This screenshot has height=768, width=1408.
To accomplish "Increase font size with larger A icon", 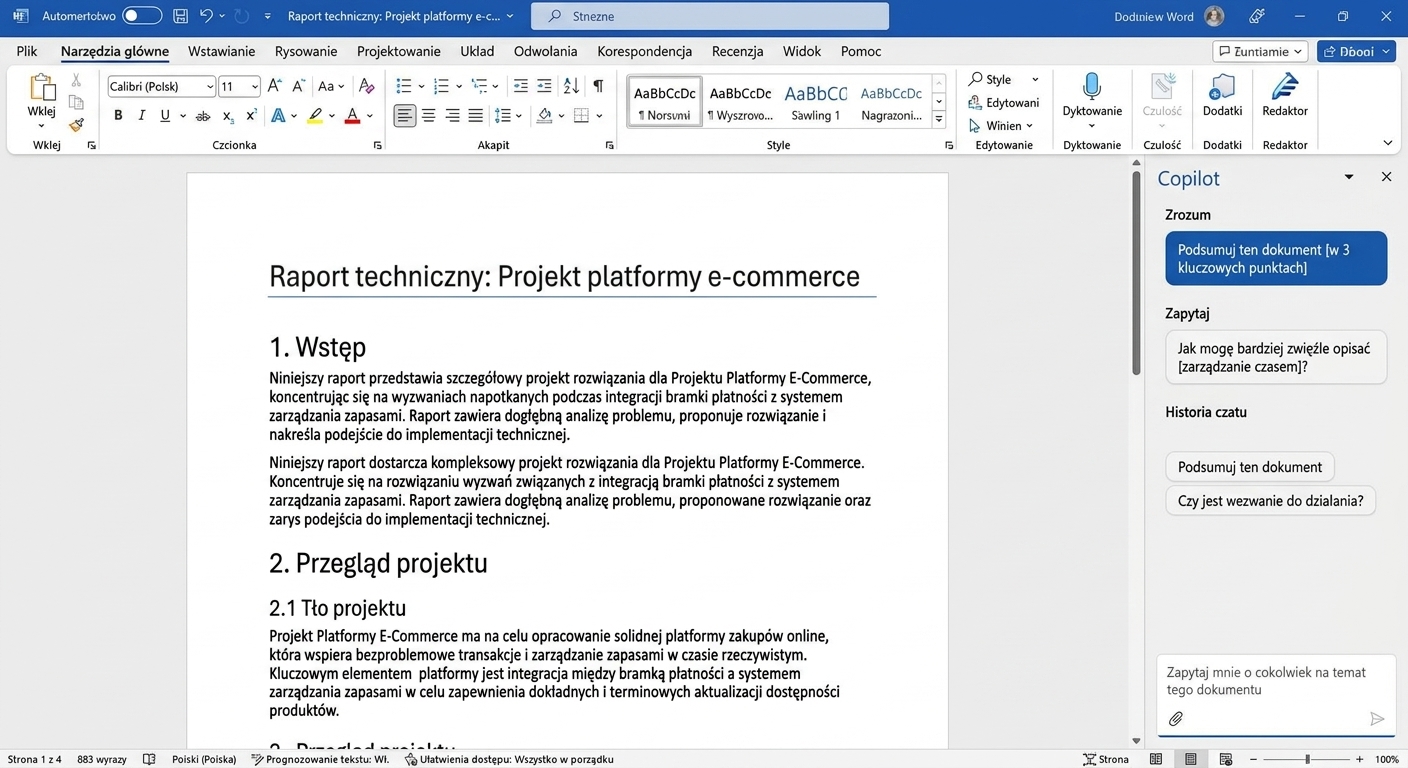I will tap(275, 86).
